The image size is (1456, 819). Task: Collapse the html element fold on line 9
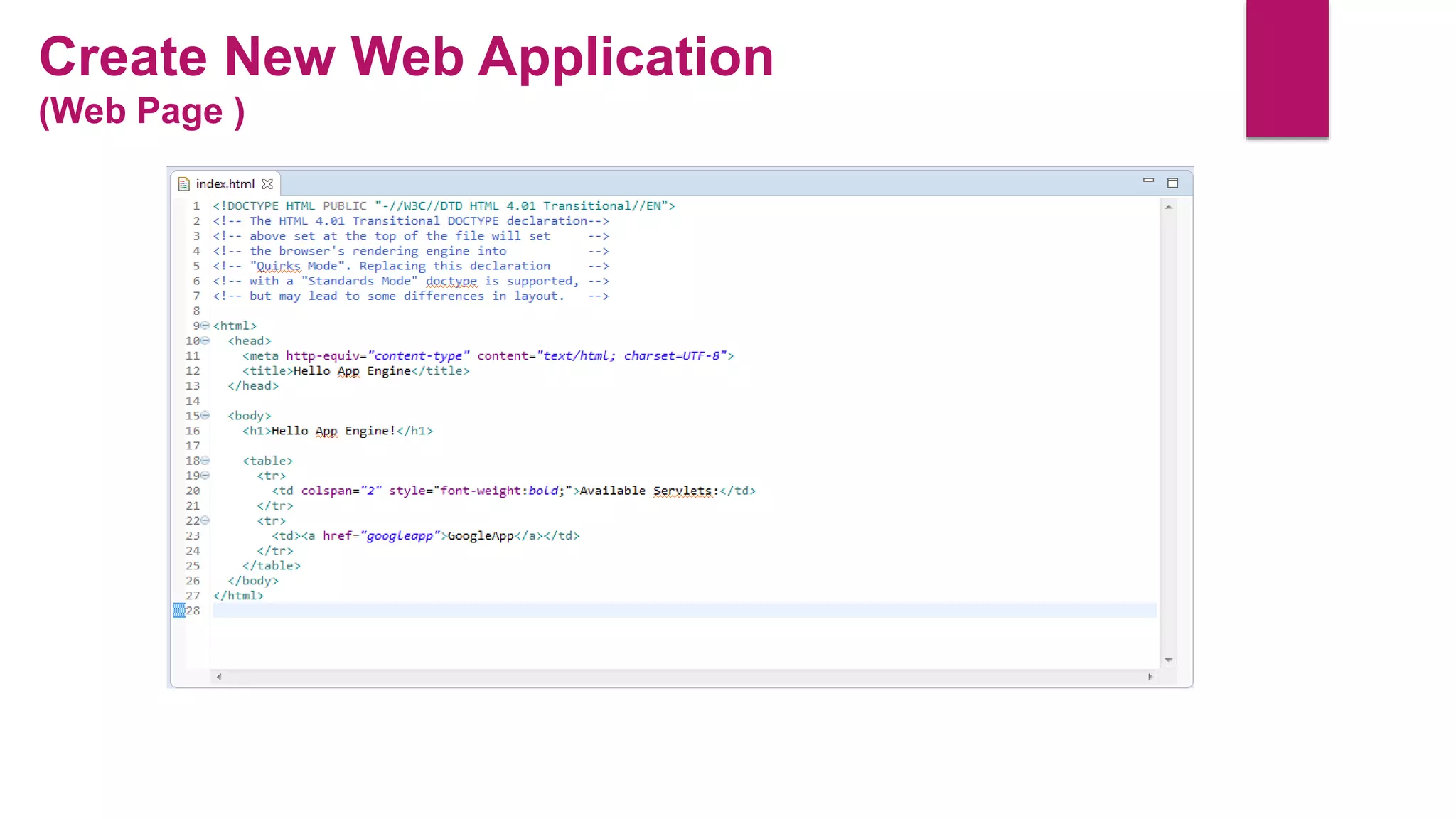click(205, 326)
